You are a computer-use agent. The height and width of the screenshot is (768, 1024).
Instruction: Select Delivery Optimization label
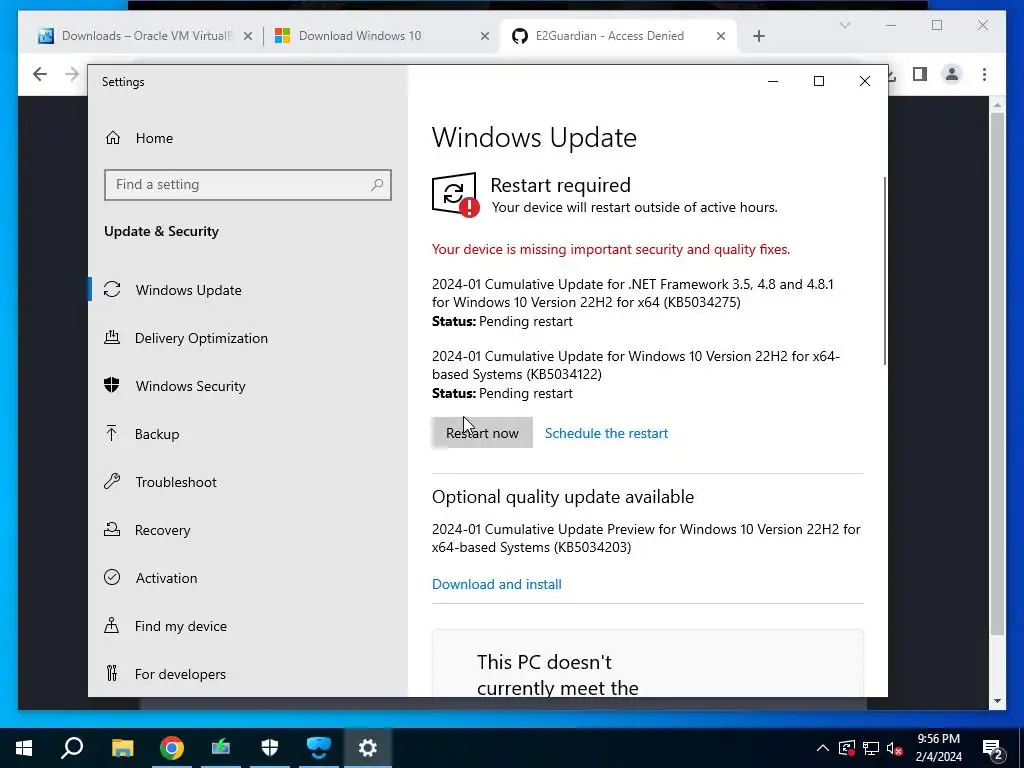coord(201,338)
